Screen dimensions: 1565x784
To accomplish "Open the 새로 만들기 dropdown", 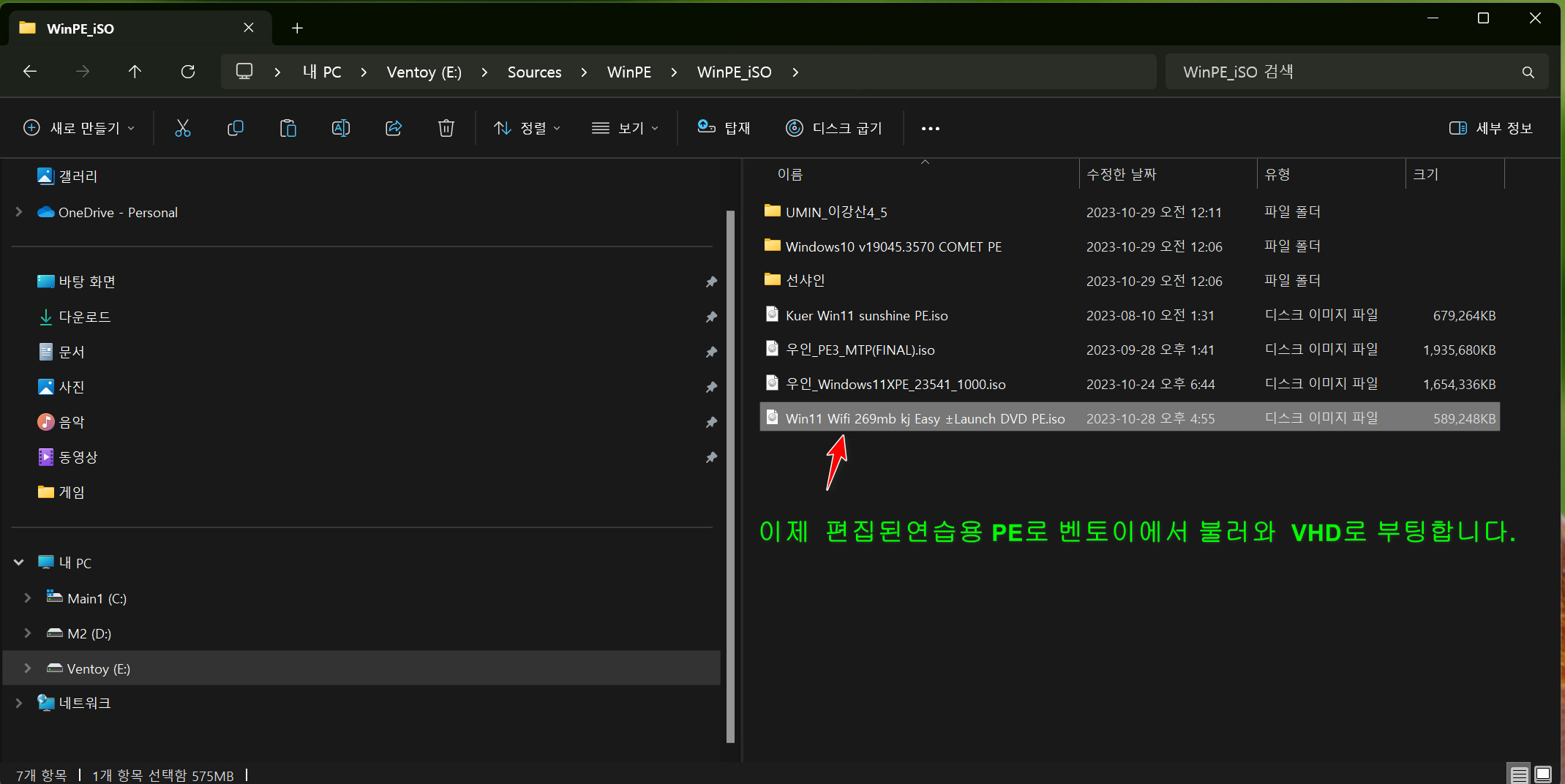I will [79, 128].
